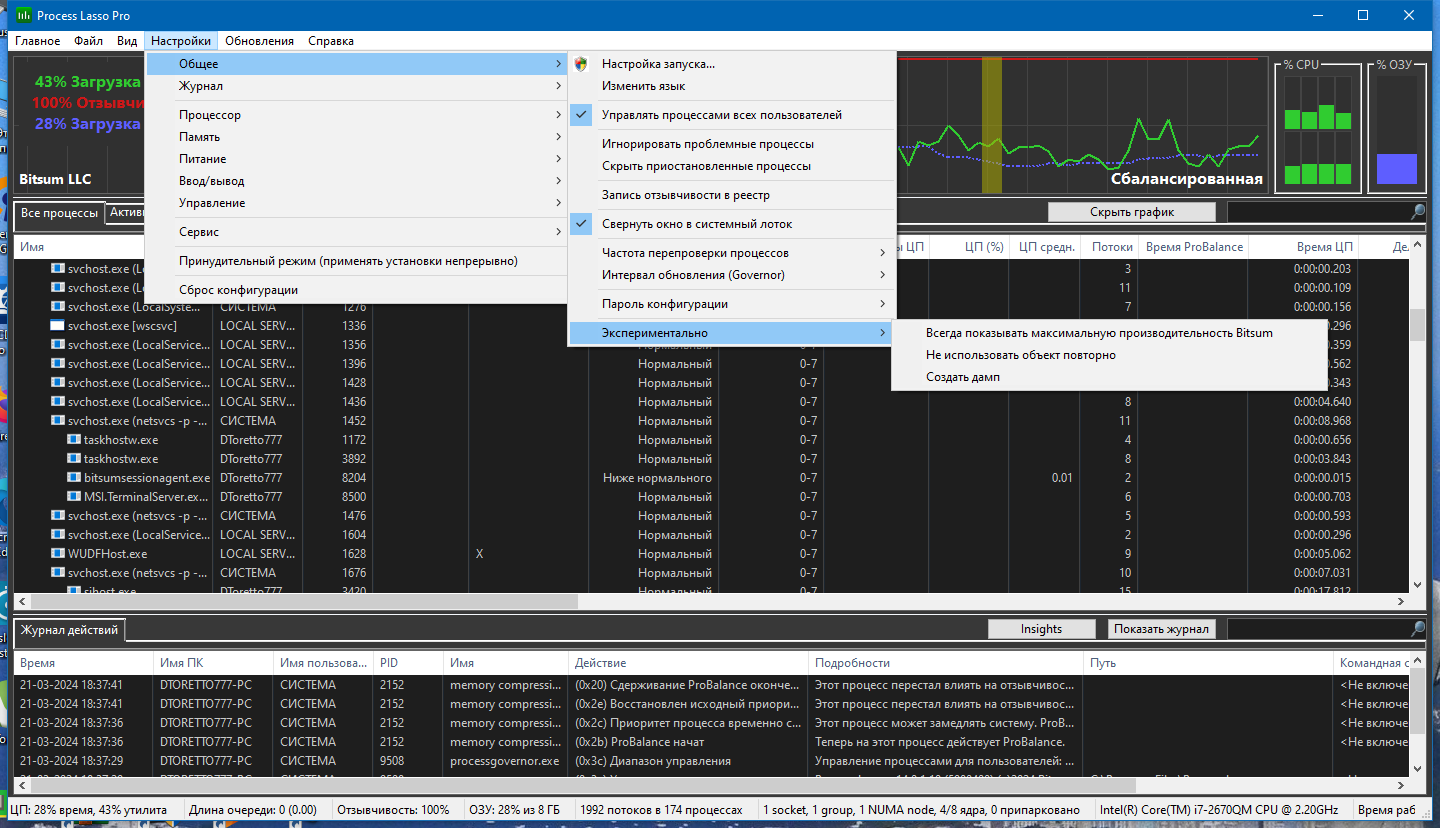Click the shield icon beside Настройка запуска

point(581,64)
